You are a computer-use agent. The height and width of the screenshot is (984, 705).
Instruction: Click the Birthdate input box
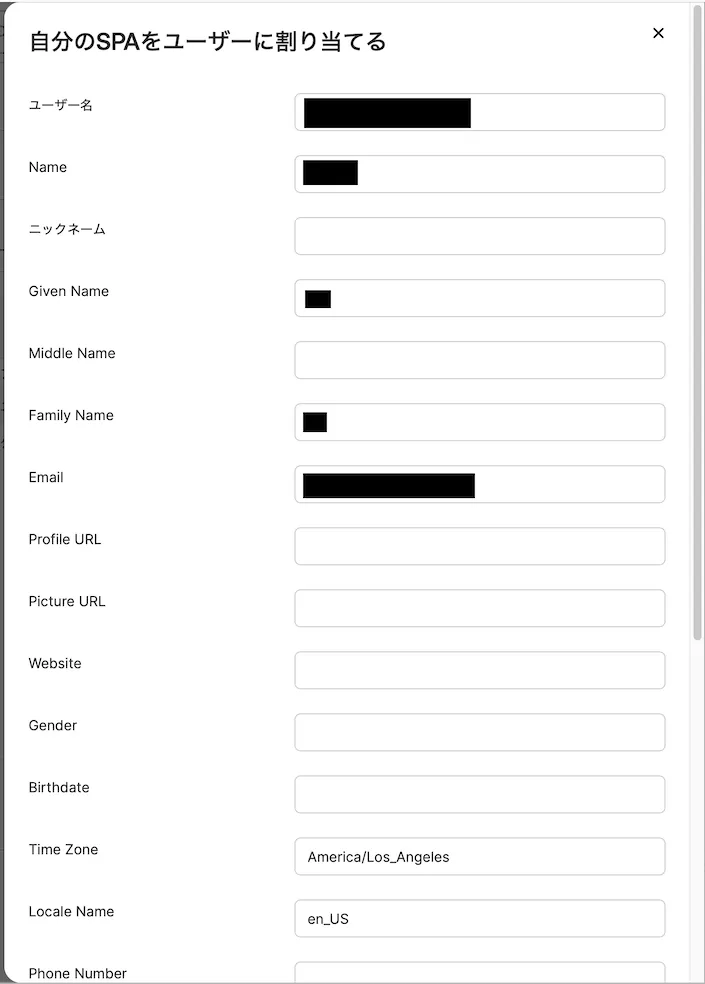pyautogui.click(x=480, y=794)
